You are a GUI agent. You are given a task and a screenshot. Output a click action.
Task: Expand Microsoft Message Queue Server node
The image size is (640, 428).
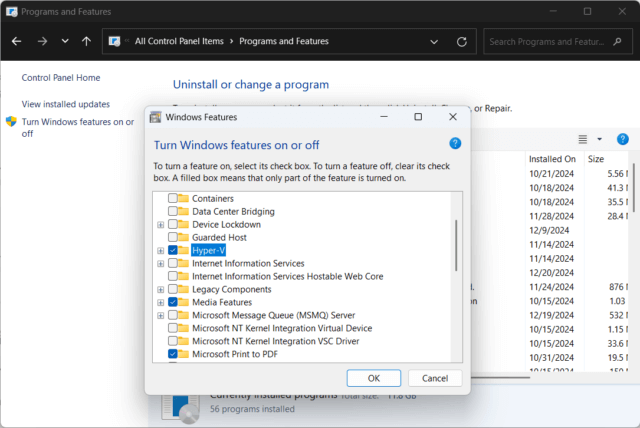coord(160,315)
